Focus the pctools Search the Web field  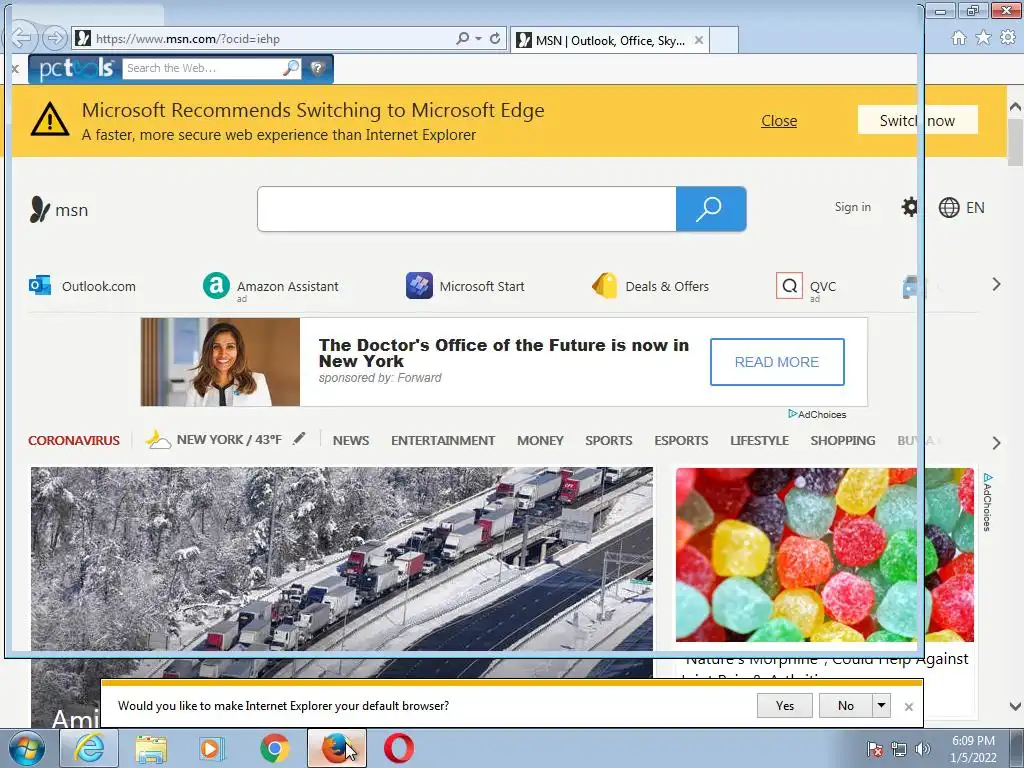(204, 68)
